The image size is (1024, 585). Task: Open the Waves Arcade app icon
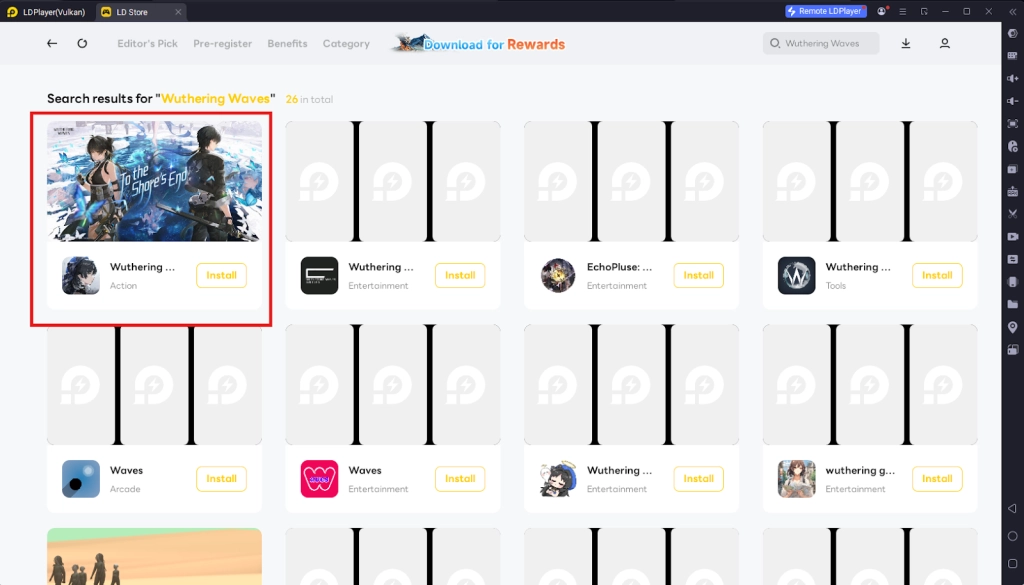pos(81,479)
